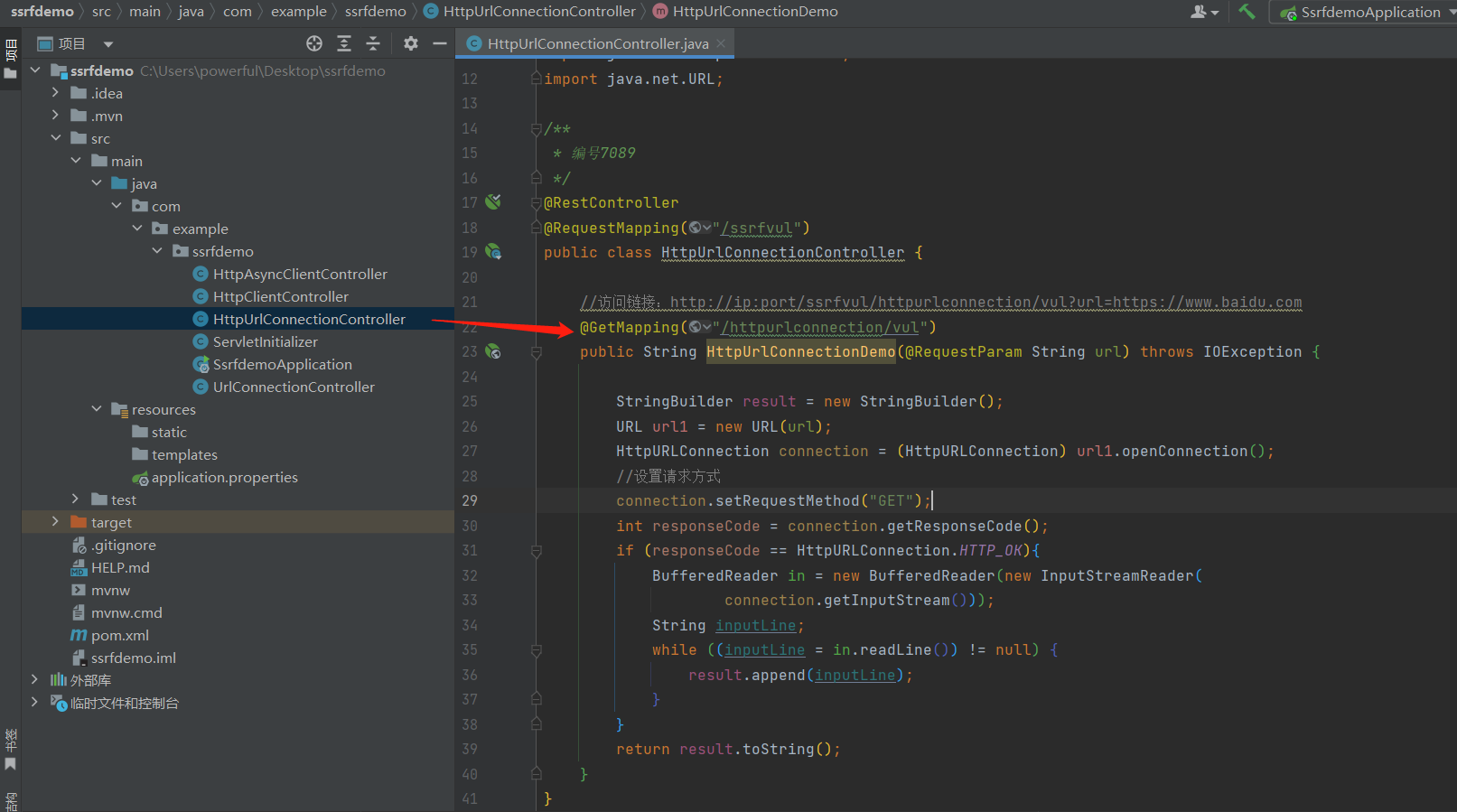The width and height of the screenshot is (1457, 812).
Task: Expand the target folder
Action: (x=55, y=522)
